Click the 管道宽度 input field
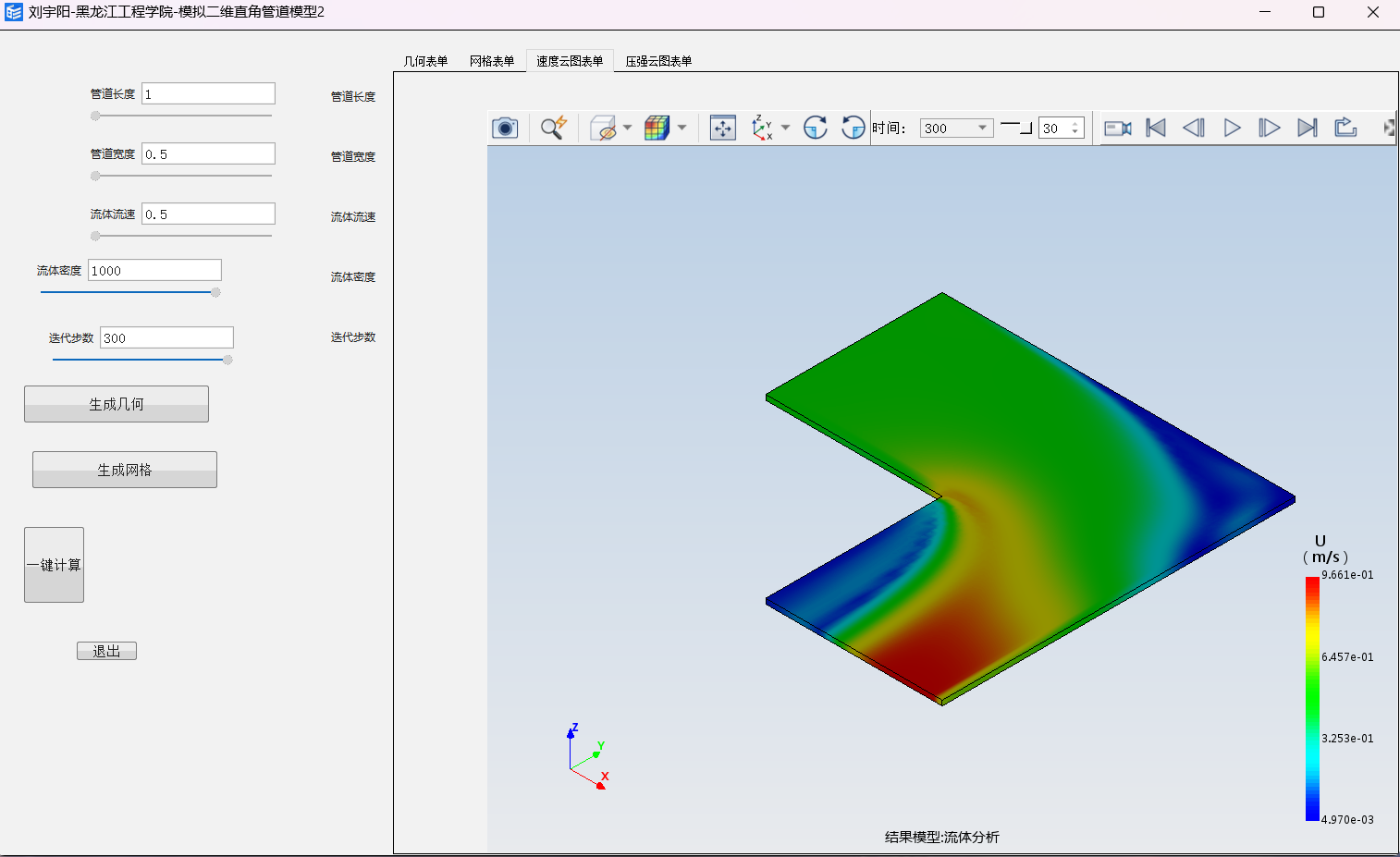Image resolution: width=1400 pixels, height=857 pixels. (x=208, y=153)
